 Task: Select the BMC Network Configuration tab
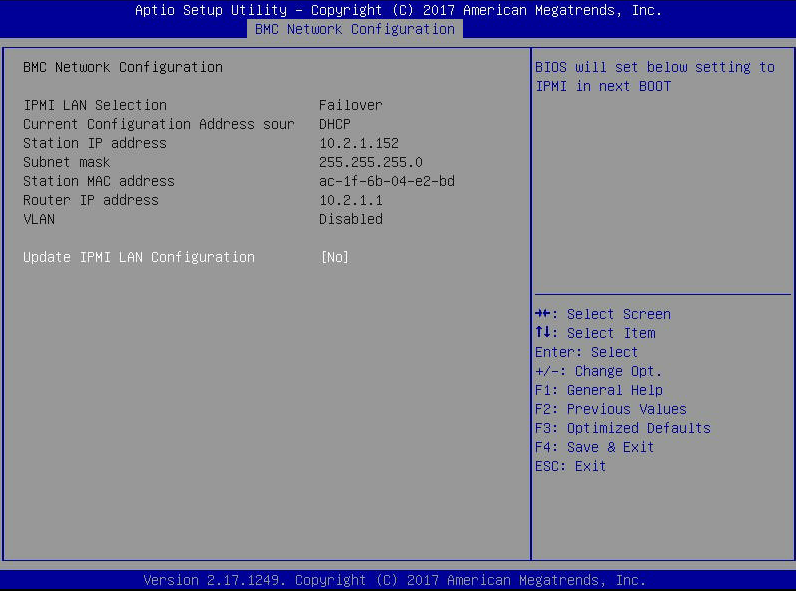[355, 29]
